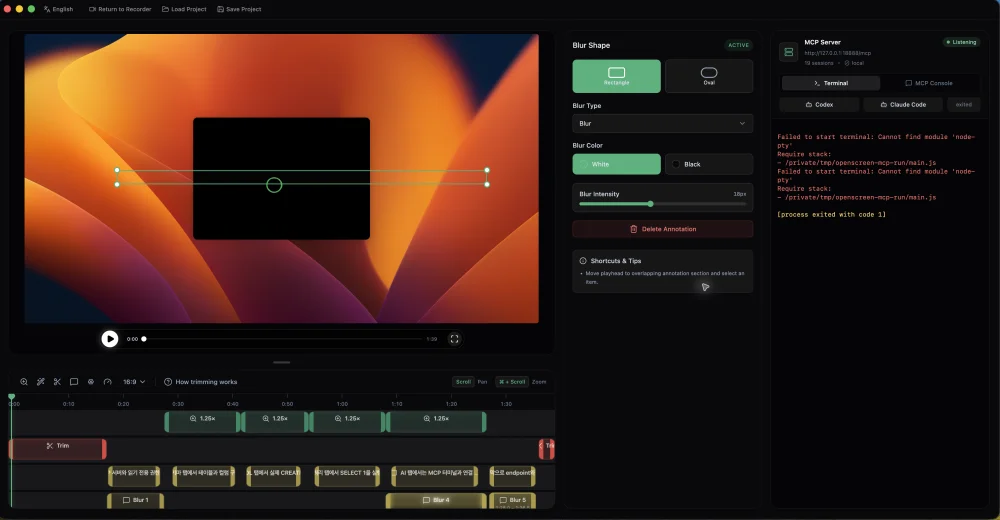Click the 1:00 mark on timeline ruler
The image size is (1000, 520).
(342, 404)
